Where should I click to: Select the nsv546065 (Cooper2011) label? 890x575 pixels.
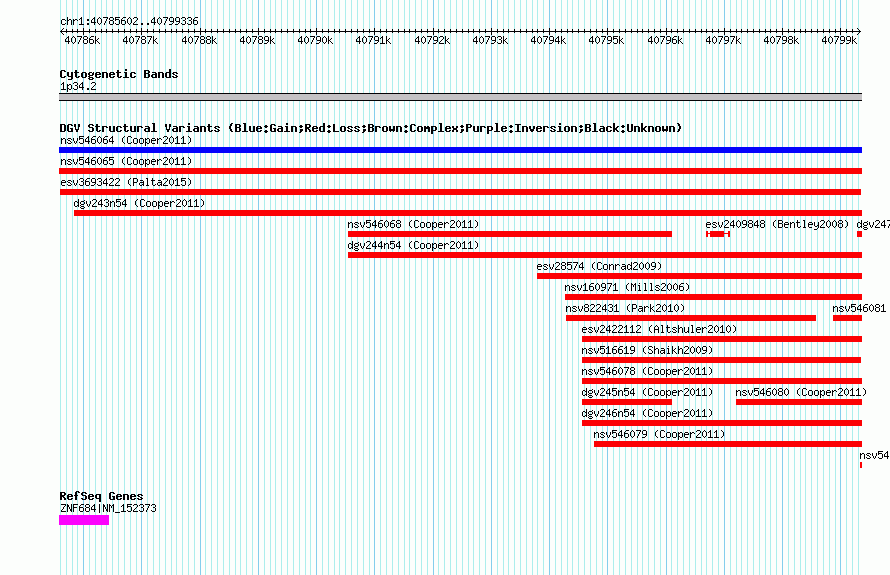[126, 161]
